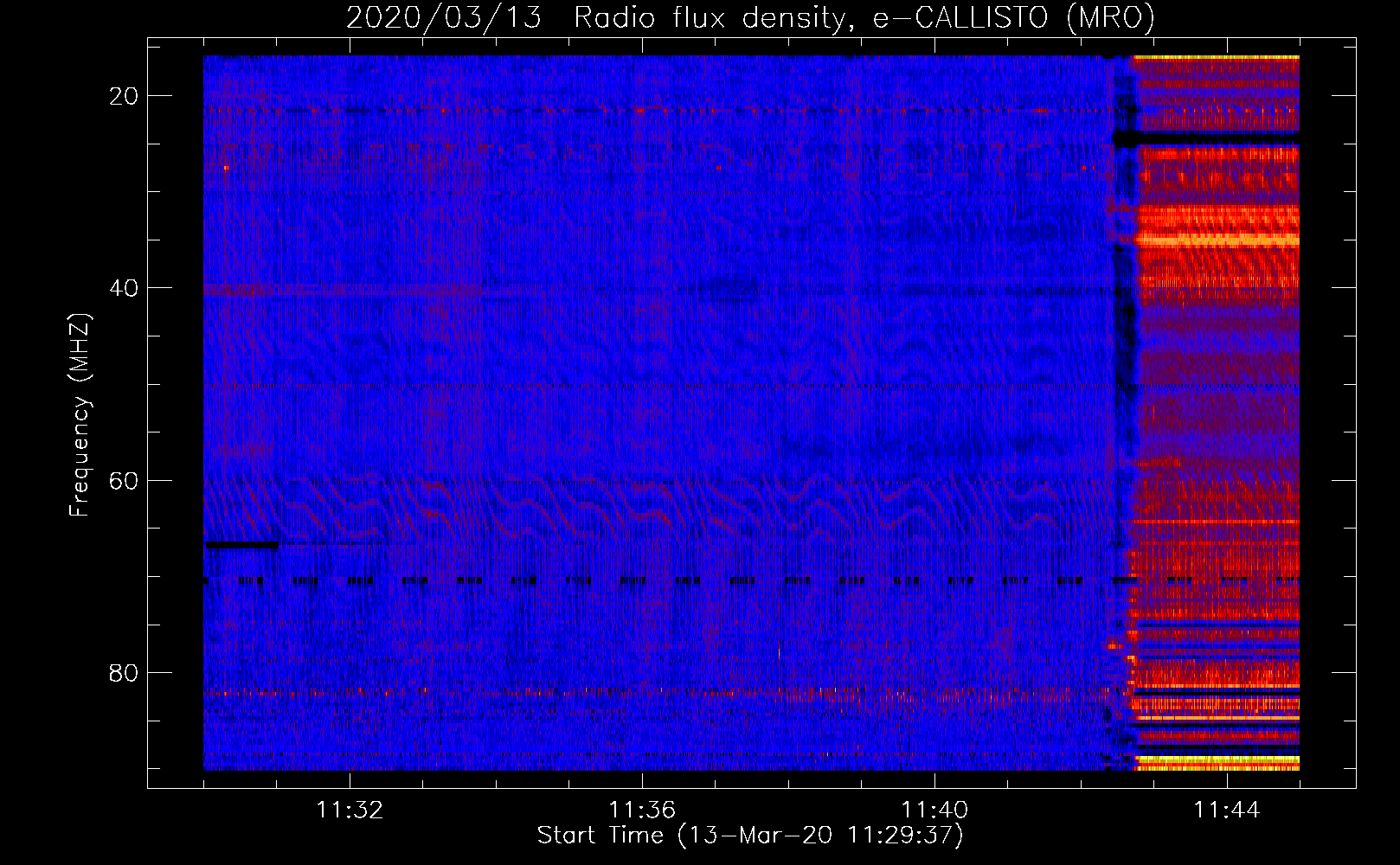Viewport: 1400px width, 865px height.
Task: Click the '80' frequency tick label
Action: (125, 672)
